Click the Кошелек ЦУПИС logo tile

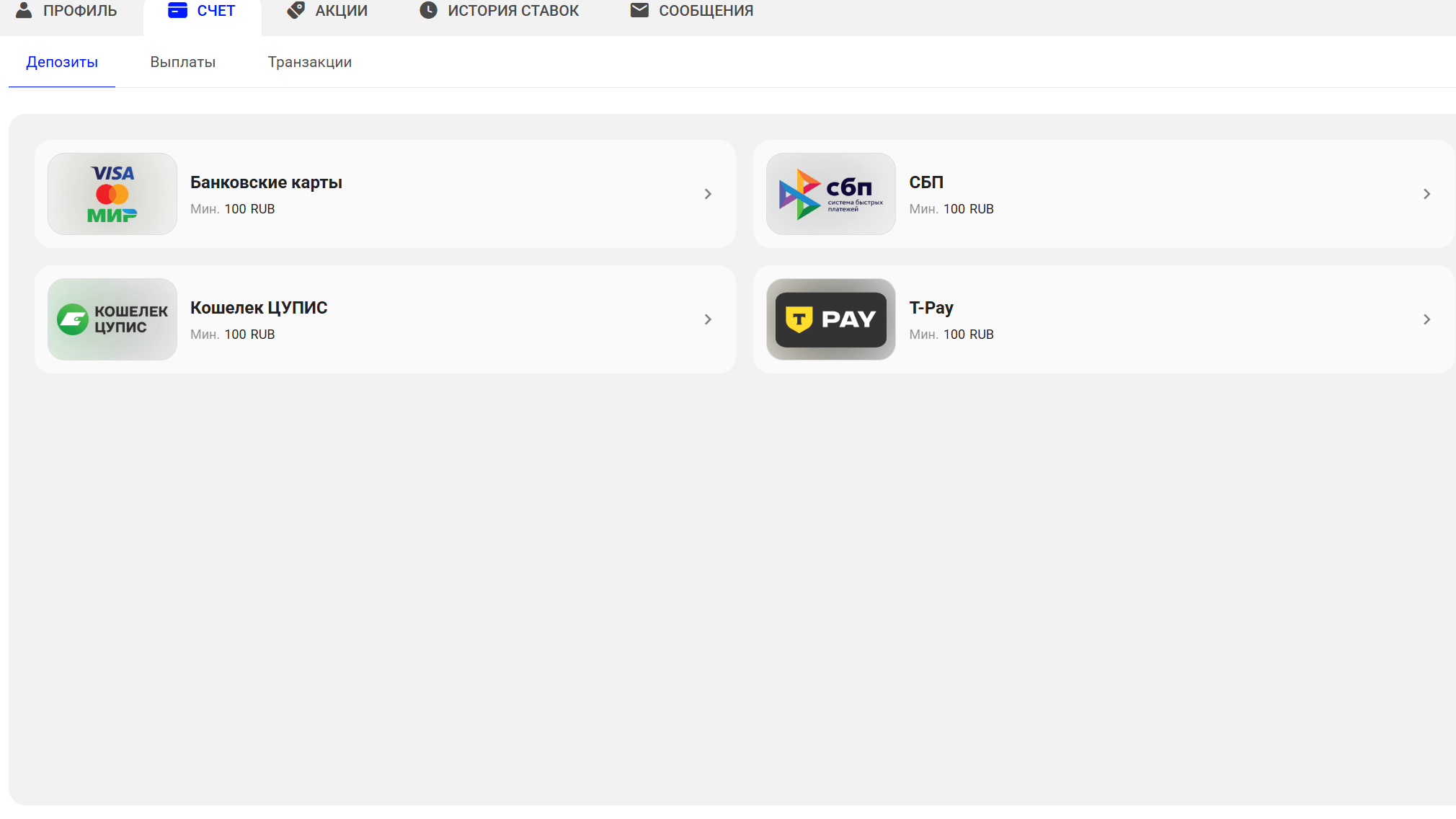[x=112, y=319]
